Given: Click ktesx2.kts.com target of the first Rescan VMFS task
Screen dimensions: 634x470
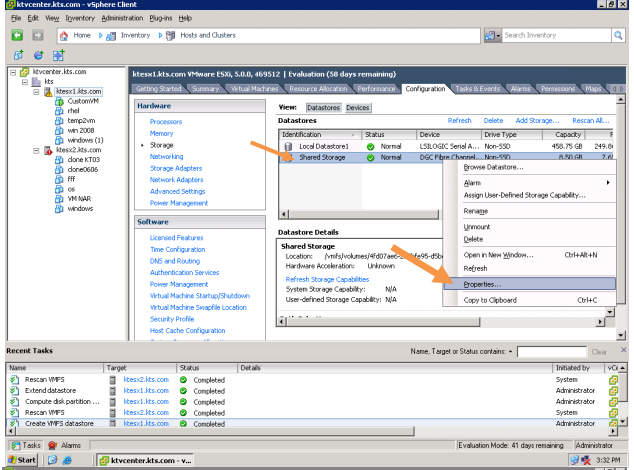Looking at the screenshot, I should (146, 380).
